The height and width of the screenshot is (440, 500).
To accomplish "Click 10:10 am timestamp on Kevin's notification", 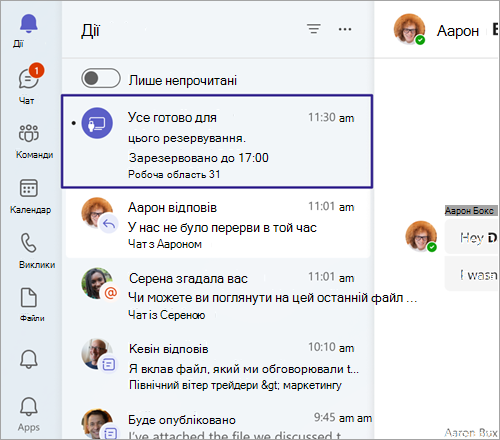I will tap(331, 347).
